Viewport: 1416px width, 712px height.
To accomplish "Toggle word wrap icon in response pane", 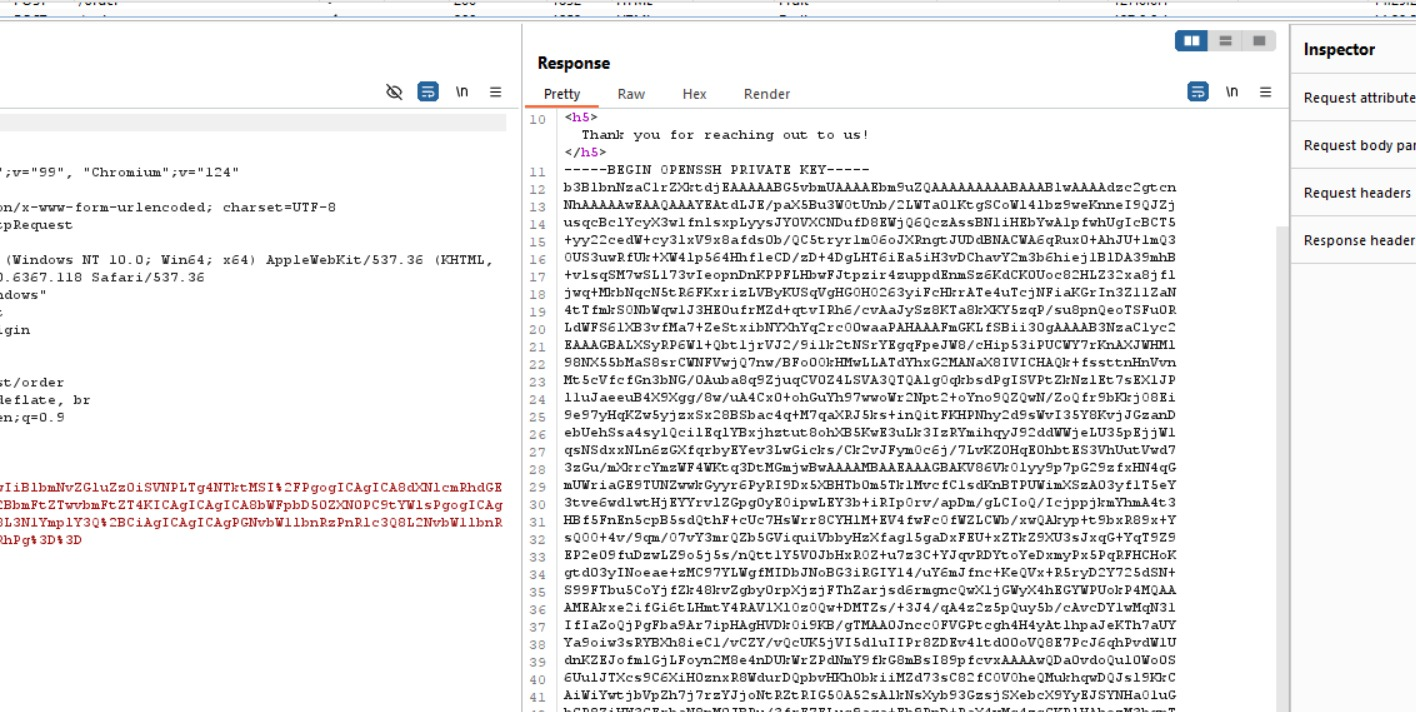I will 1198,92.
